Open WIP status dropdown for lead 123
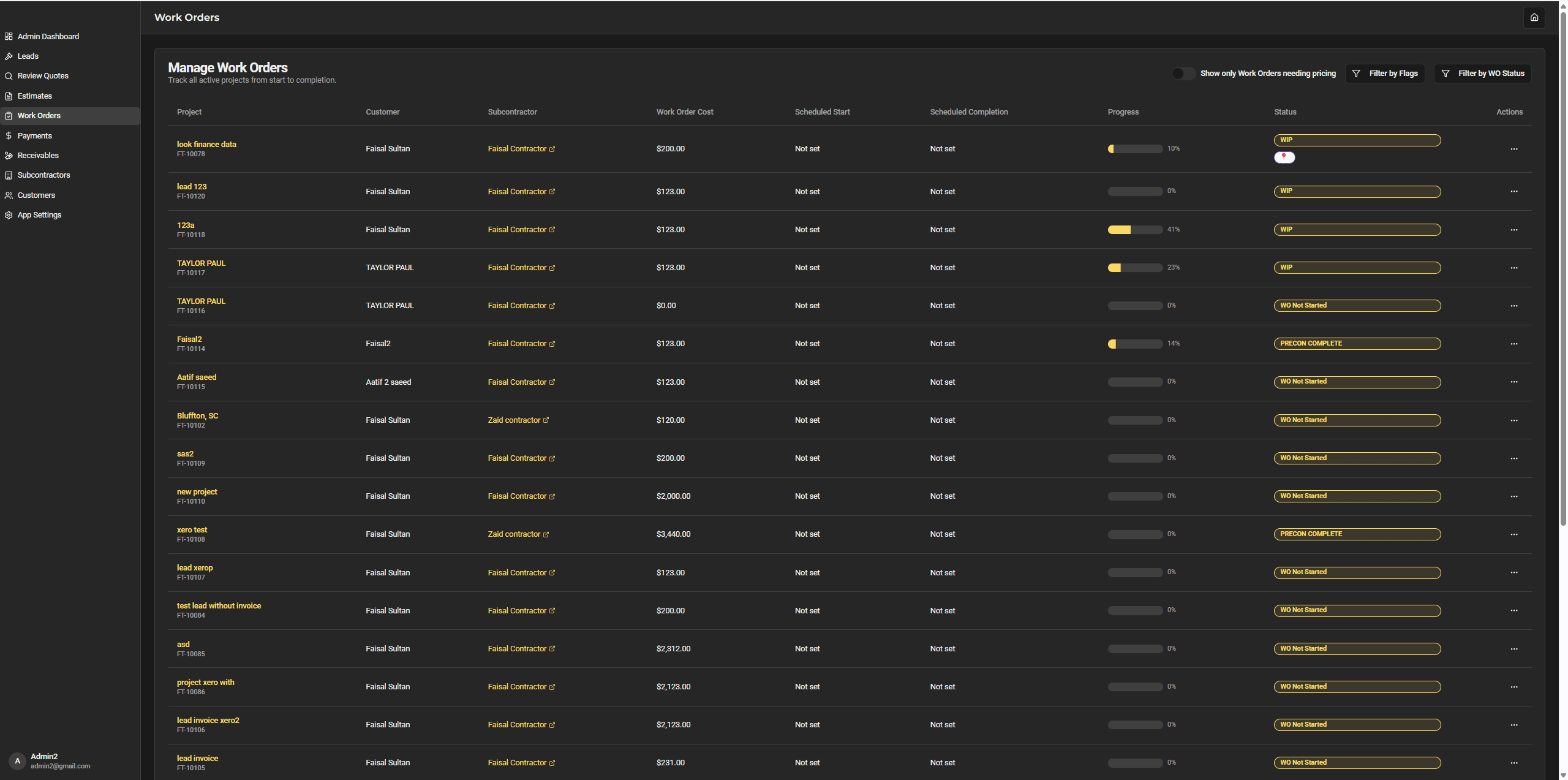 click(1357, 191)
